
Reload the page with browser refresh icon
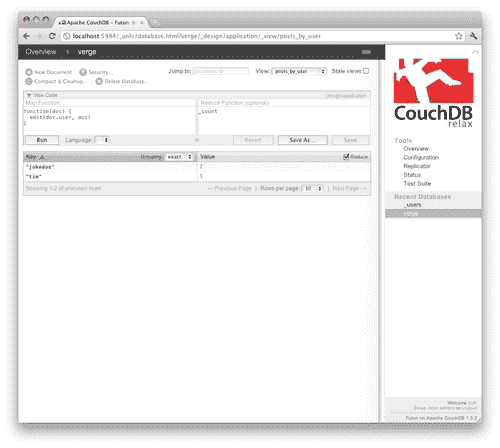tap(52, 36)
